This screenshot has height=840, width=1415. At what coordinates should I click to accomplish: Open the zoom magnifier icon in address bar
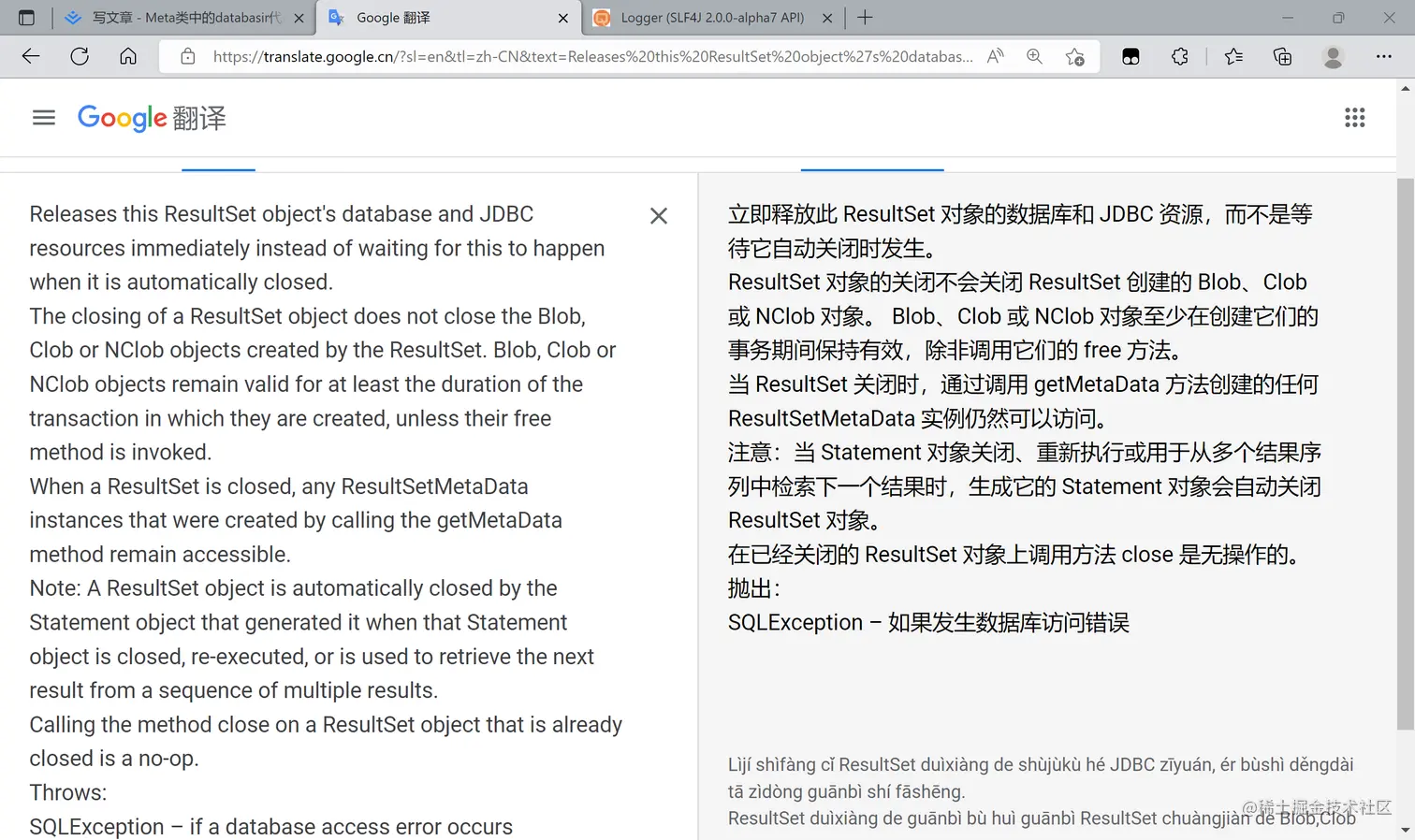[x=1034, y=56]
